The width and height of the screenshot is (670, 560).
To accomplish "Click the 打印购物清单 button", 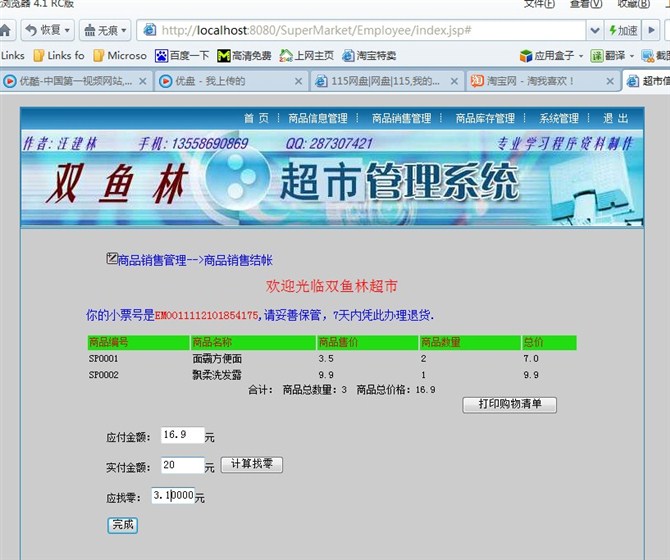I will [x=509, y=405].
